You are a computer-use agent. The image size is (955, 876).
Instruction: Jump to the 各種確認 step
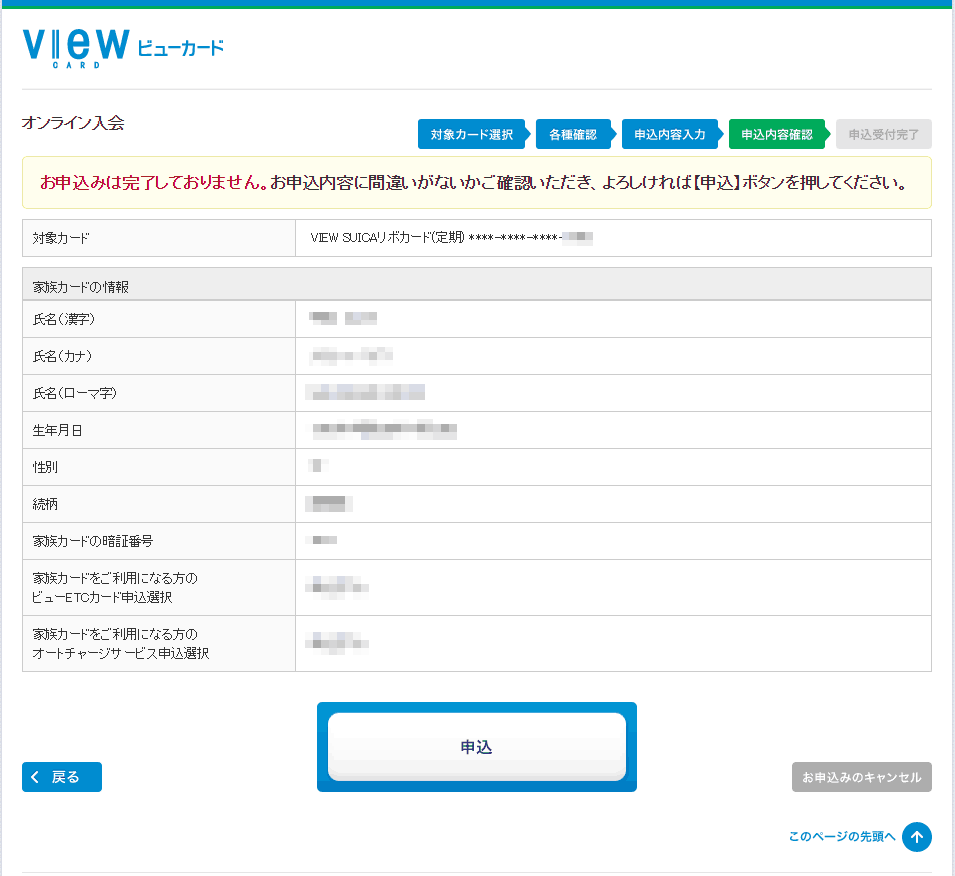pyautogui.click(x=572, y=134)
